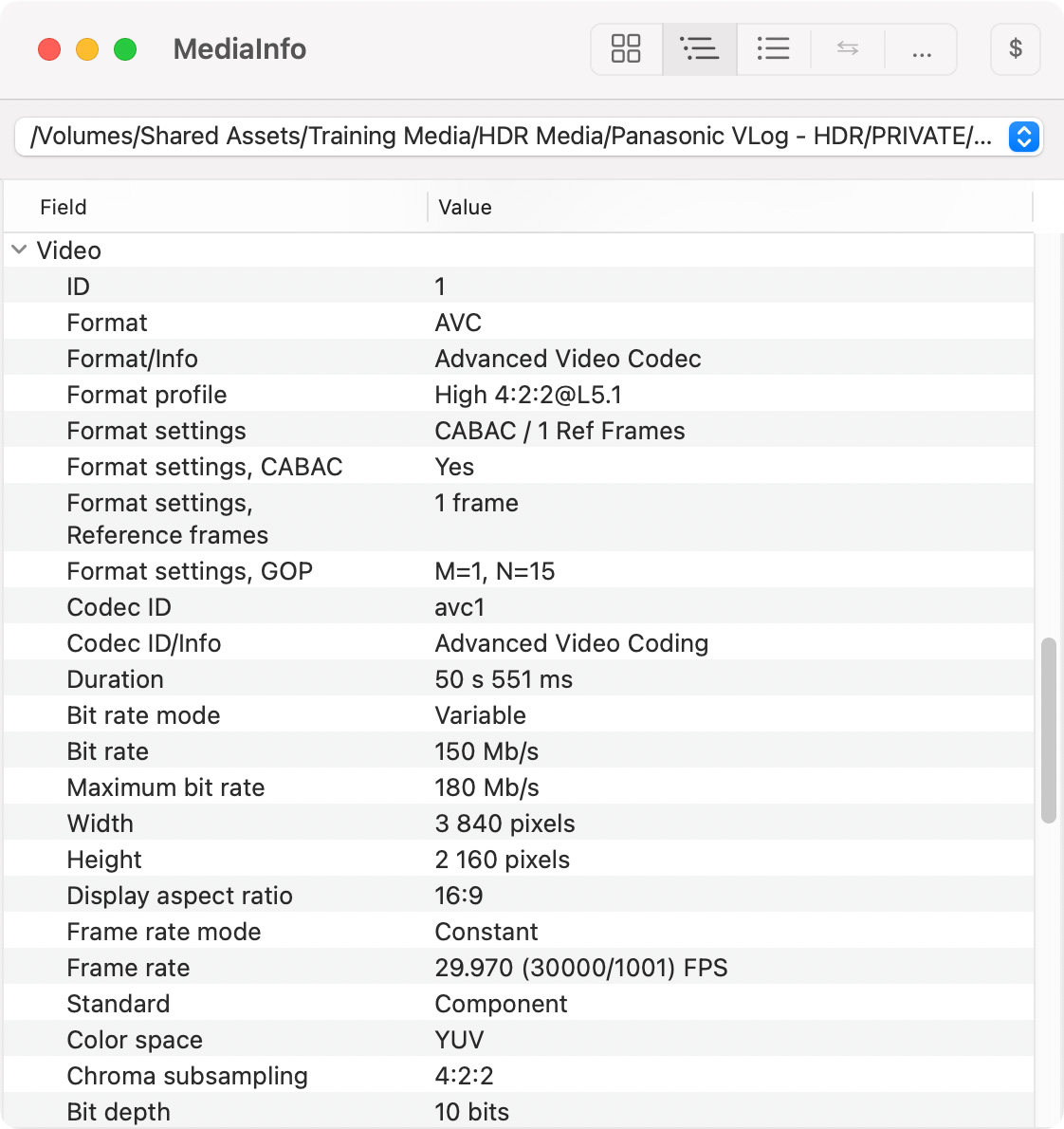1064x1129 pixels.
Task: Select the Format field label
Action: pyautogui.click(x=107, y=323)
